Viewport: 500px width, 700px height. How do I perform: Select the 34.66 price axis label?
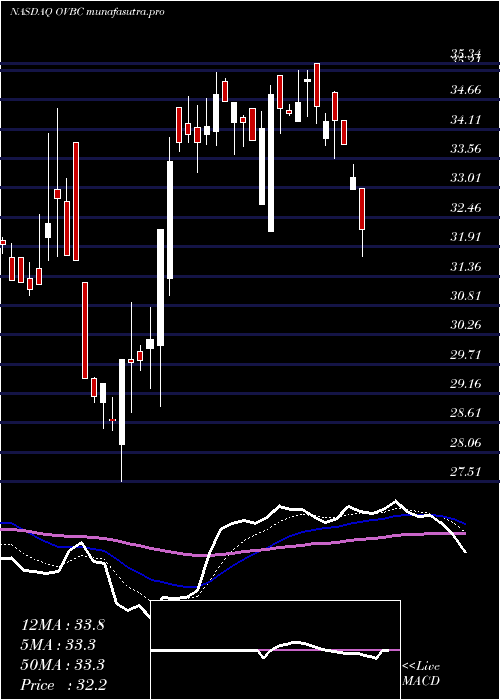466,90
